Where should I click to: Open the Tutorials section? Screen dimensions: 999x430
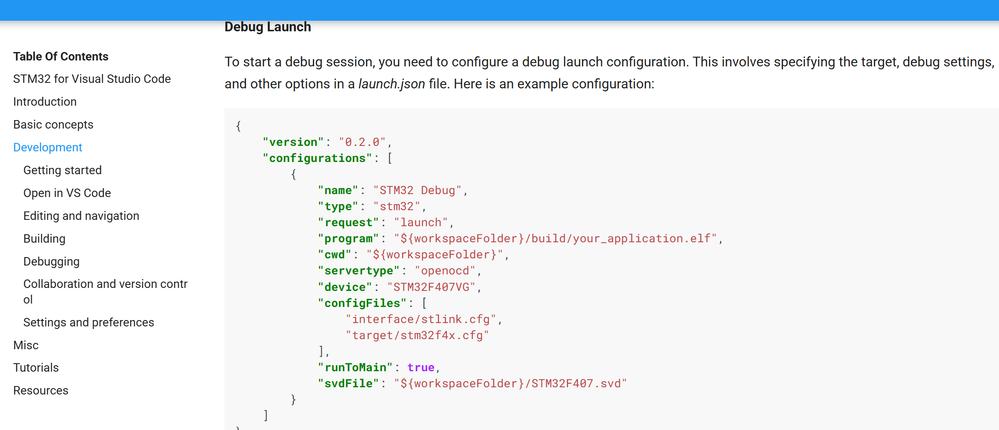tap(36, 368)
